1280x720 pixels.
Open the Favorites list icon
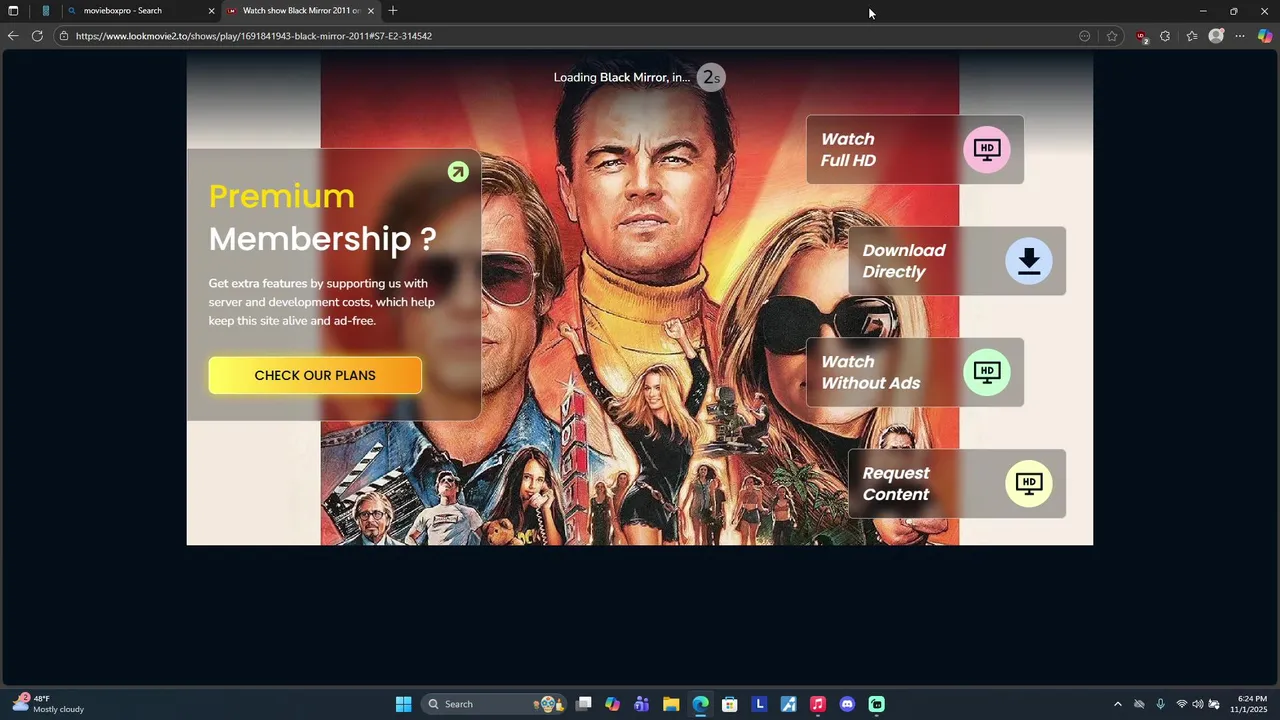pos(1192,36)
